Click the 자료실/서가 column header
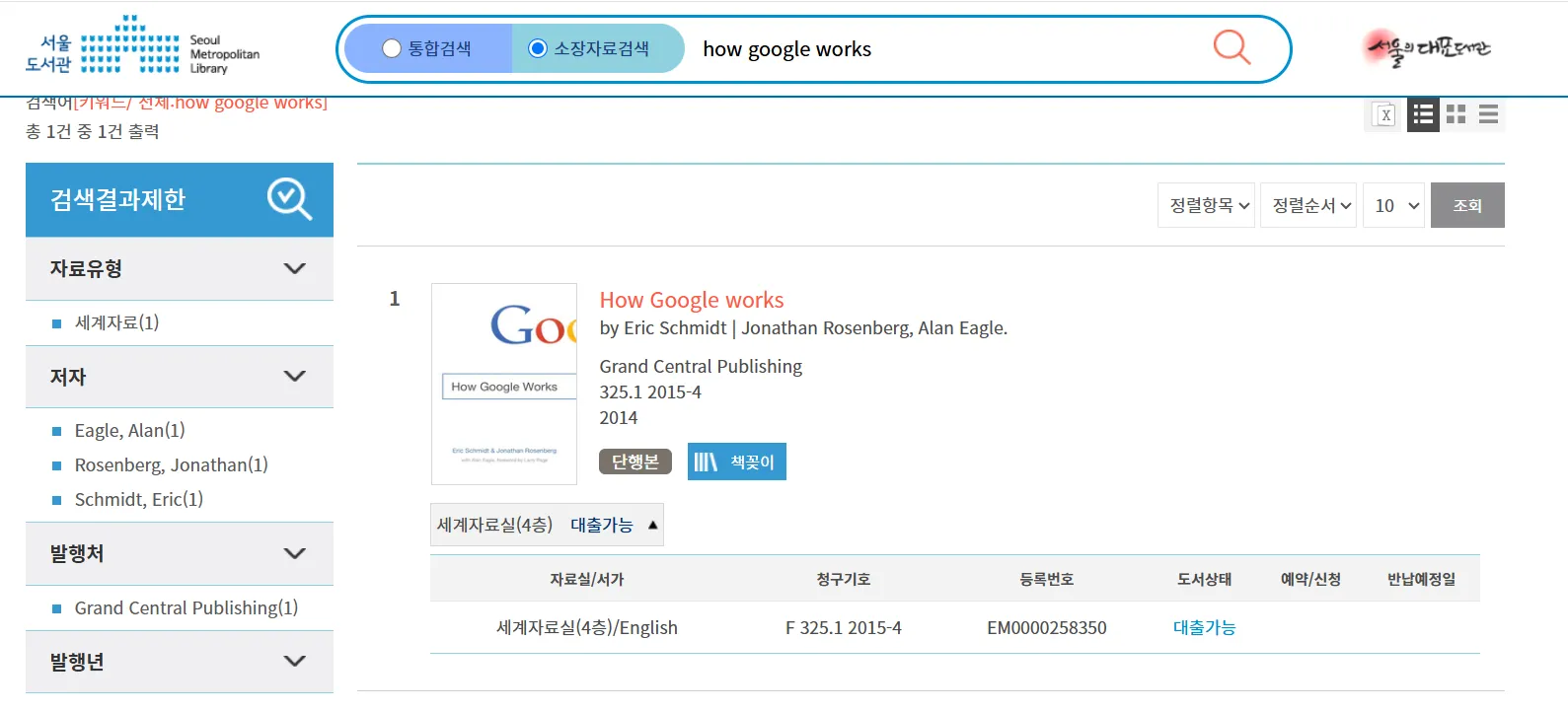Image resolution: width=1568 pixels, height=711 pixels. click(x=587, y=579)
